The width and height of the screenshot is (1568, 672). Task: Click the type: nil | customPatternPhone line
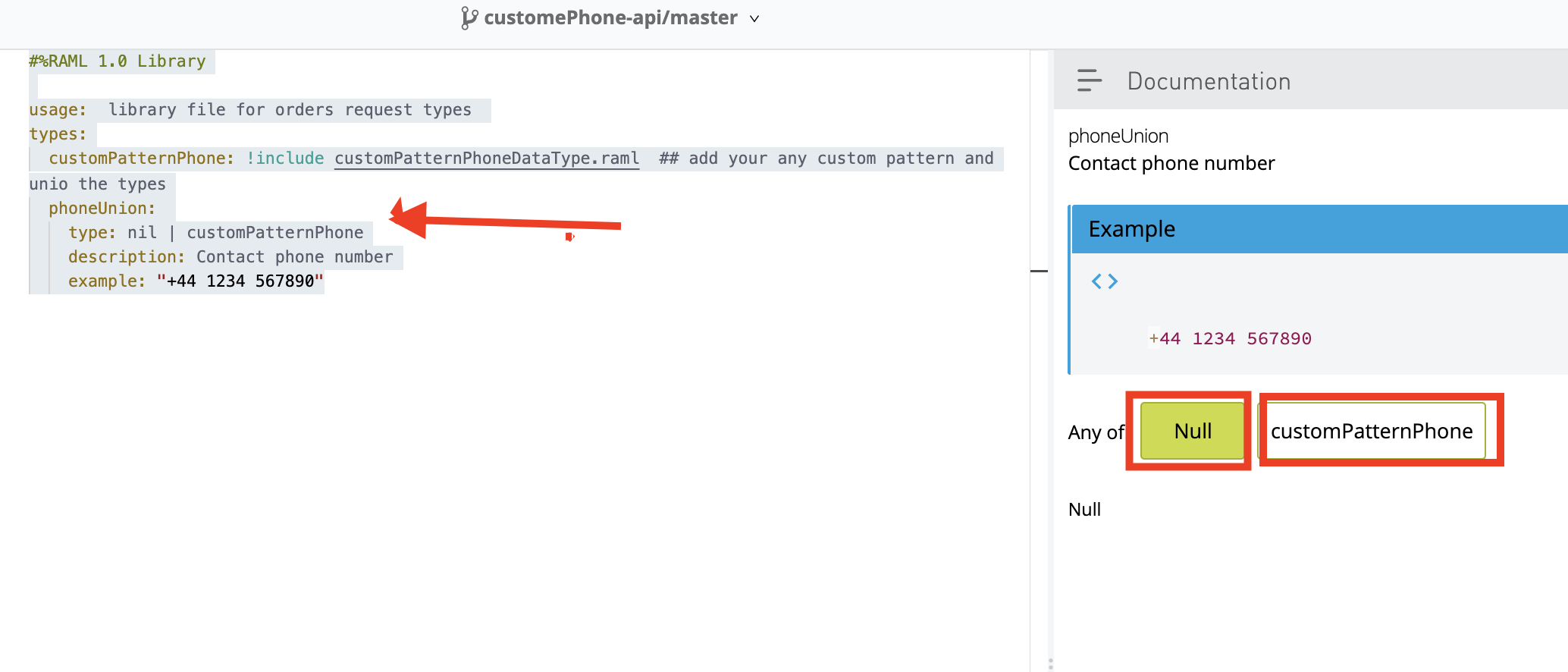(216, 233)
